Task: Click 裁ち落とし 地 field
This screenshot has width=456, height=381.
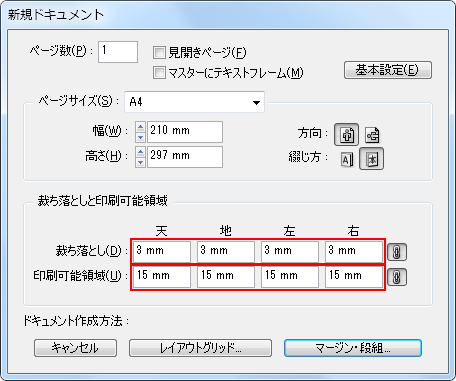Action: (226, 252)
